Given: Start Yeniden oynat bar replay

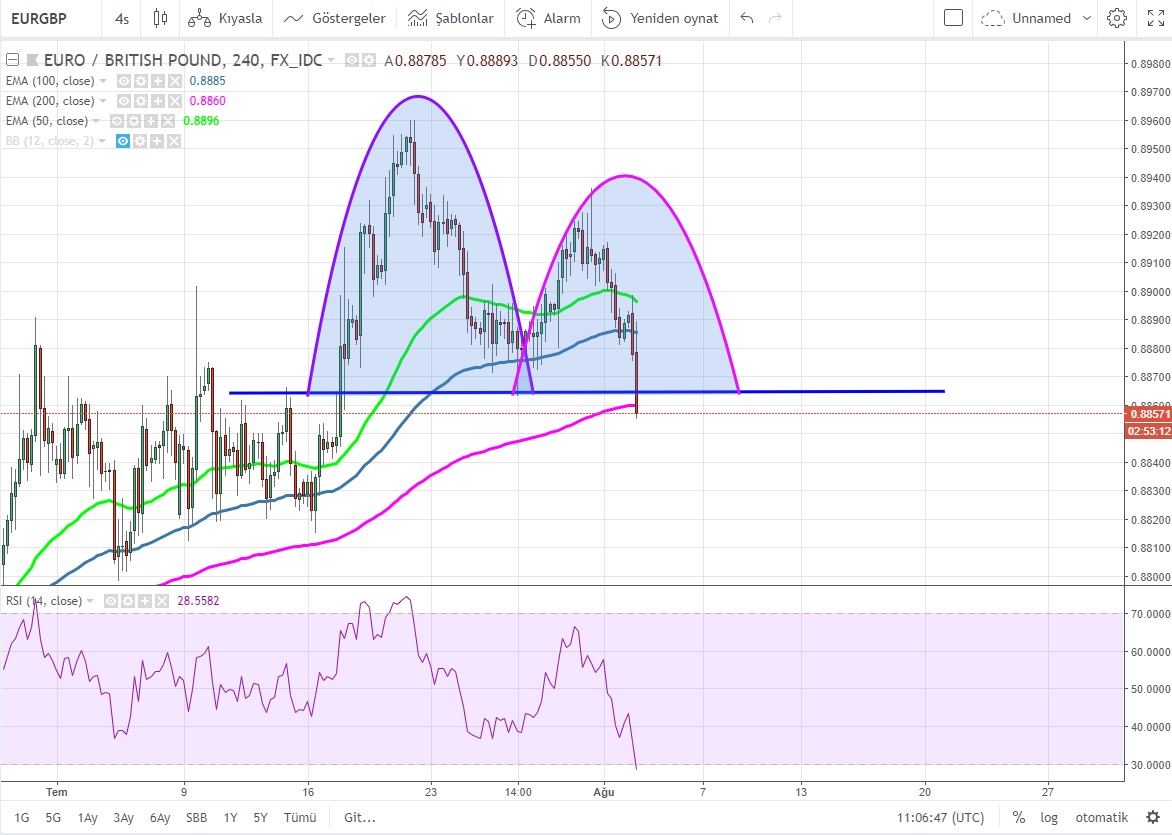Looking at the screenshot, I should [x=660, y=18].
